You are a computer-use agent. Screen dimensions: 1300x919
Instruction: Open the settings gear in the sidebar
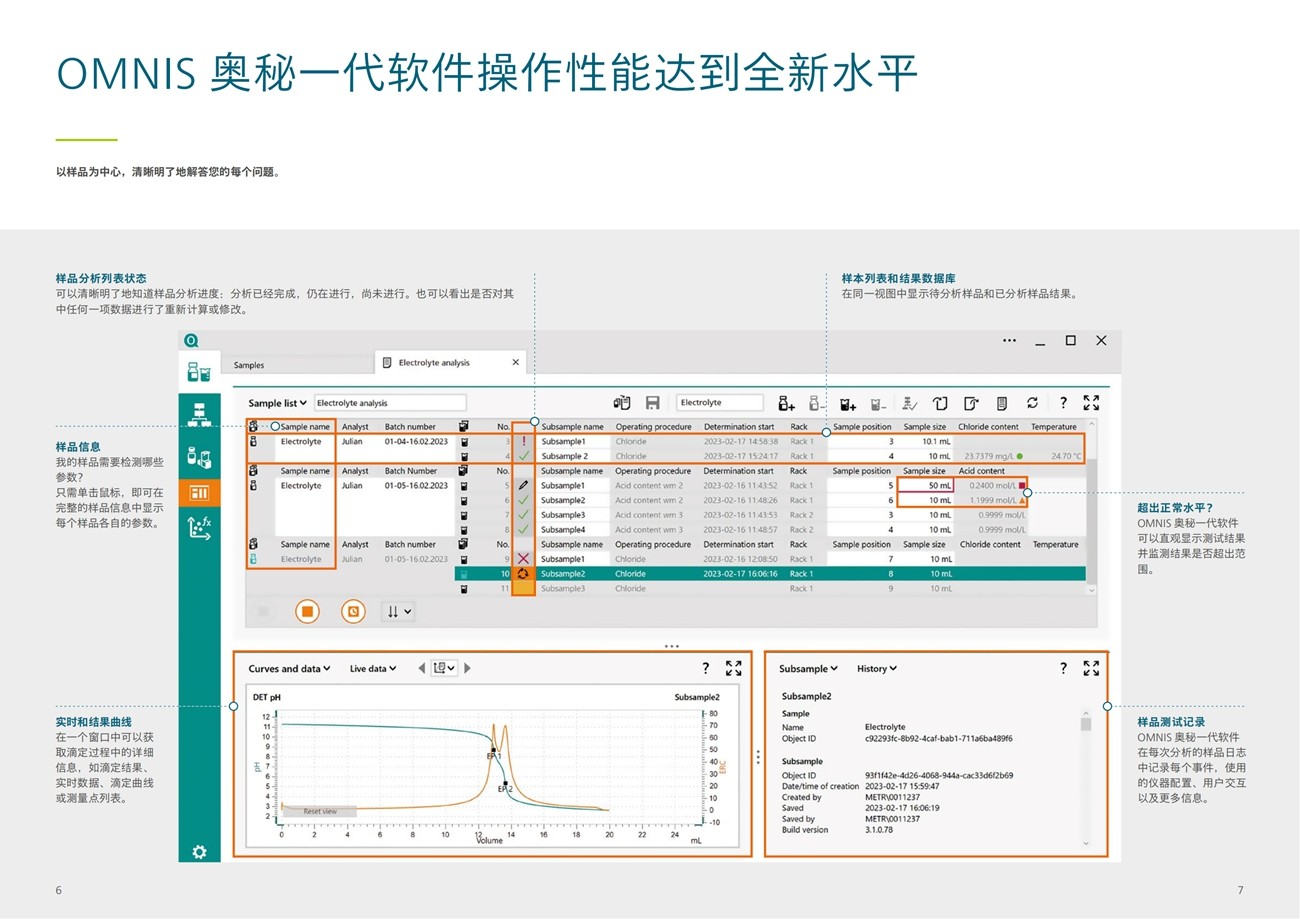199,852
